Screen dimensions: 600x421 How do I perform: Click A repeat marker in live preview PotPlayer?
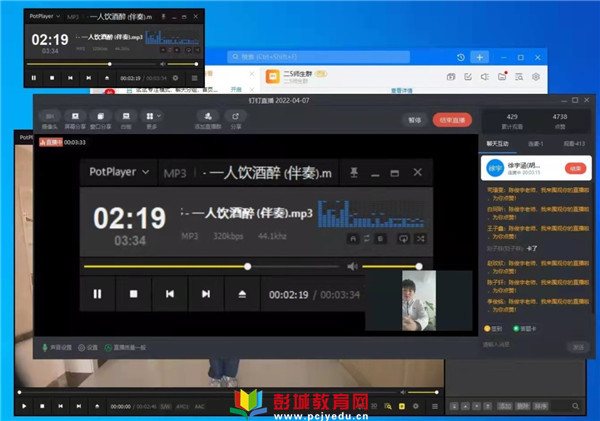(x=353, y=239)
